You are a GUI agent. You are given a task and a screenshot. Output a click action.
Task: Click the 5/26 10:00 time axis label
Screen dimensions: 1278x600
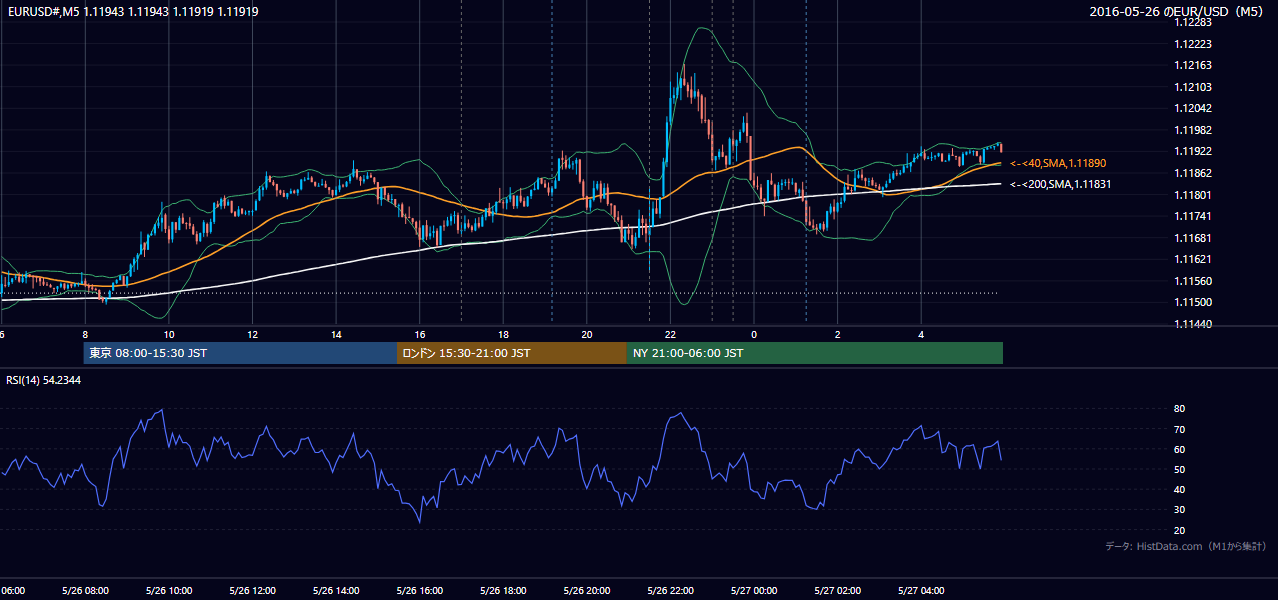click(168, 590)
